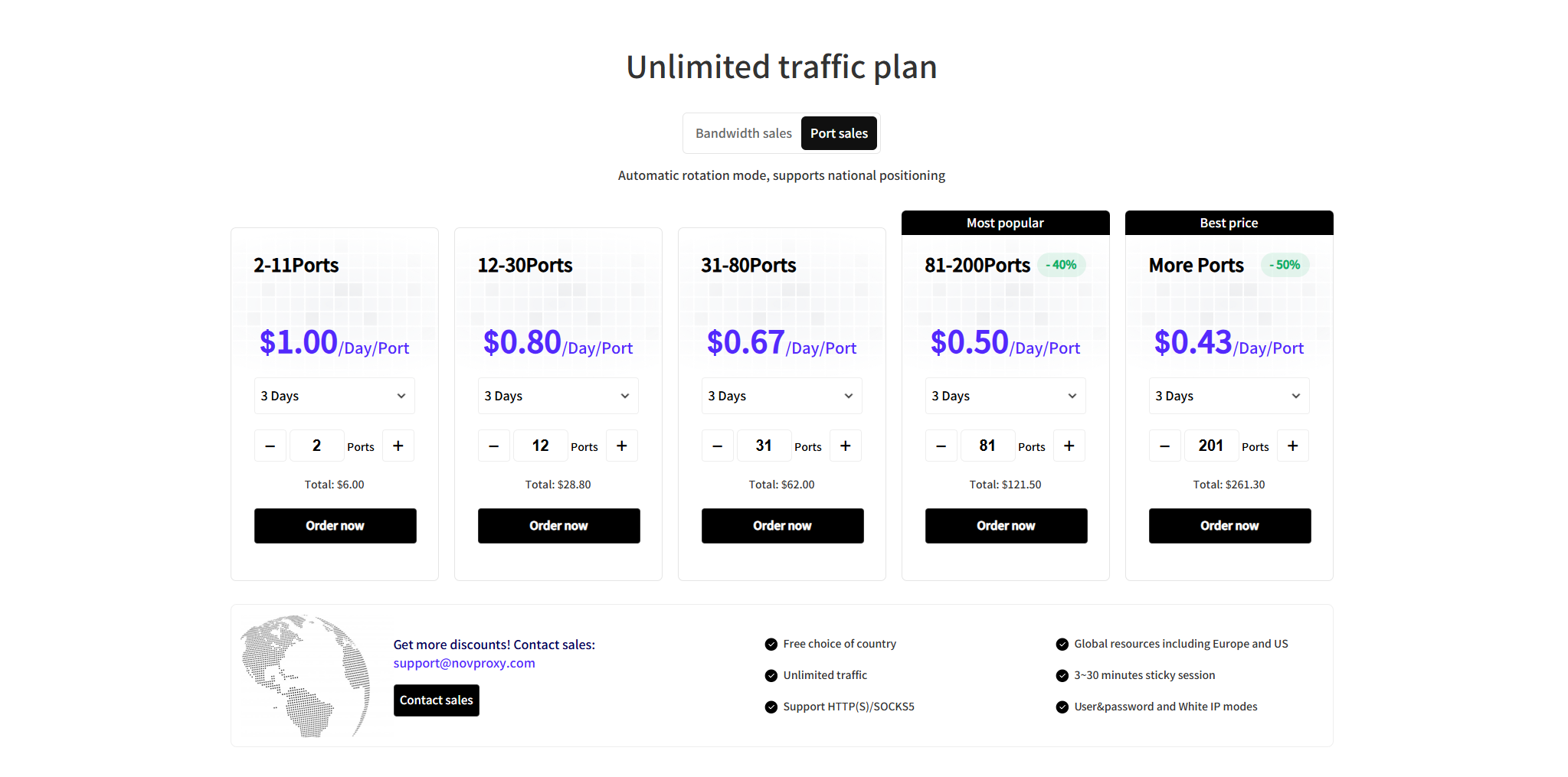The width and height of the screenshot is (1568, 777).
Task: Click minus icon in More Ports plan
Action: click(1165, 446)
